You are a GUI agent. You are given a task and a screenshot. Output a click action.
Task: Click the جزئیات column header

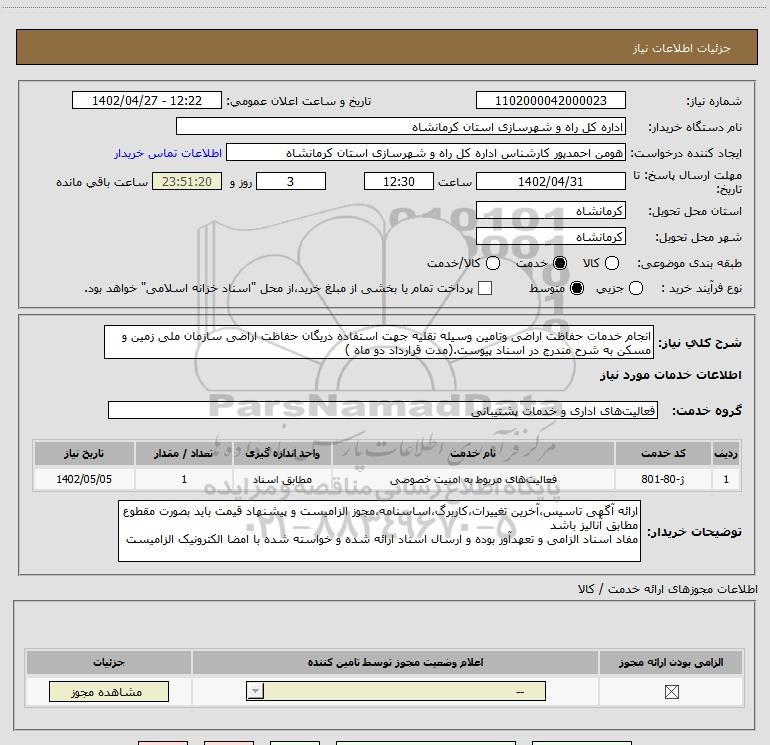(x=109, y=662)
